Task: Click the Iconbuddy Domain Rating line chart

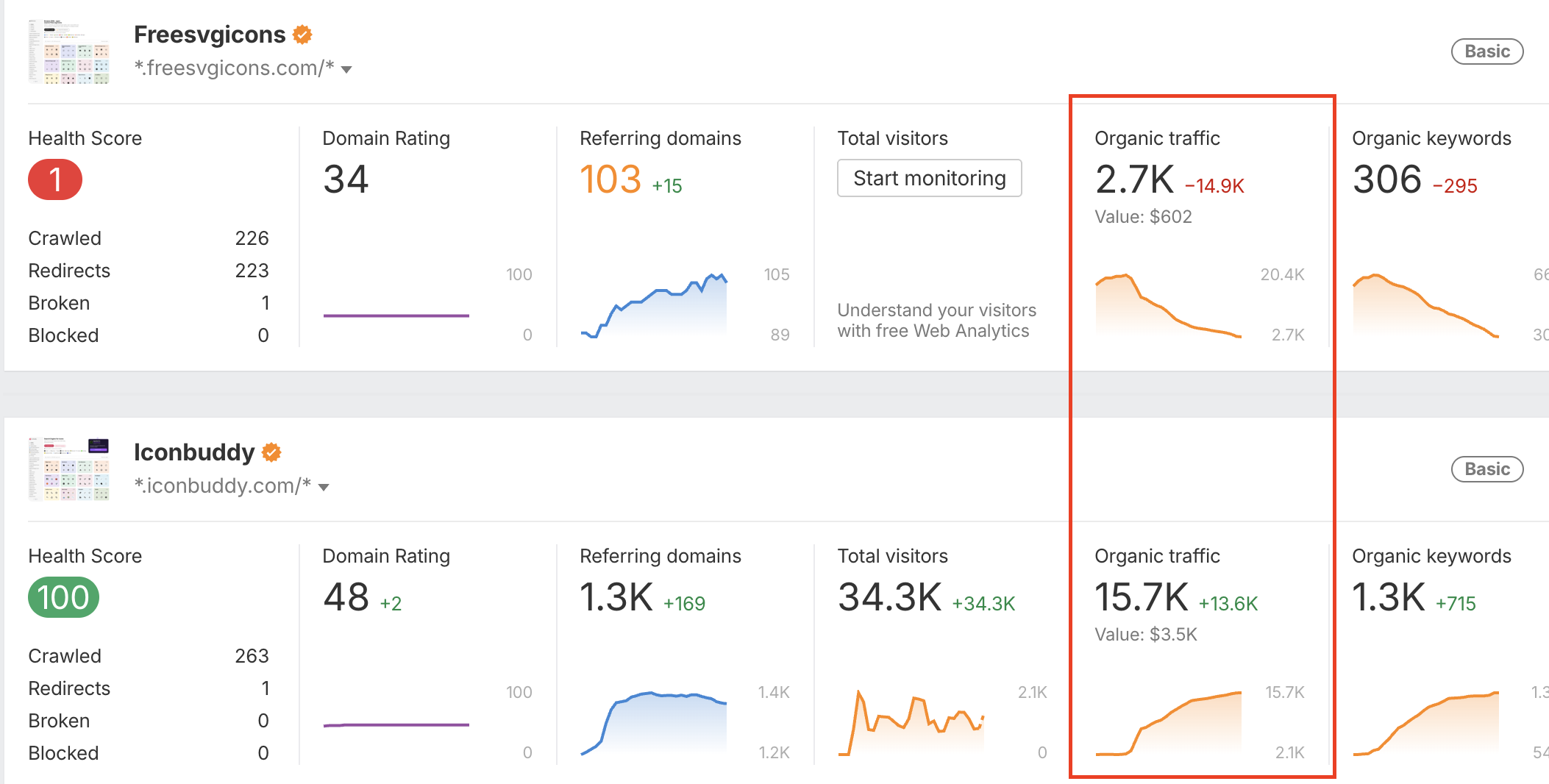Action: [x=396, y=725]
